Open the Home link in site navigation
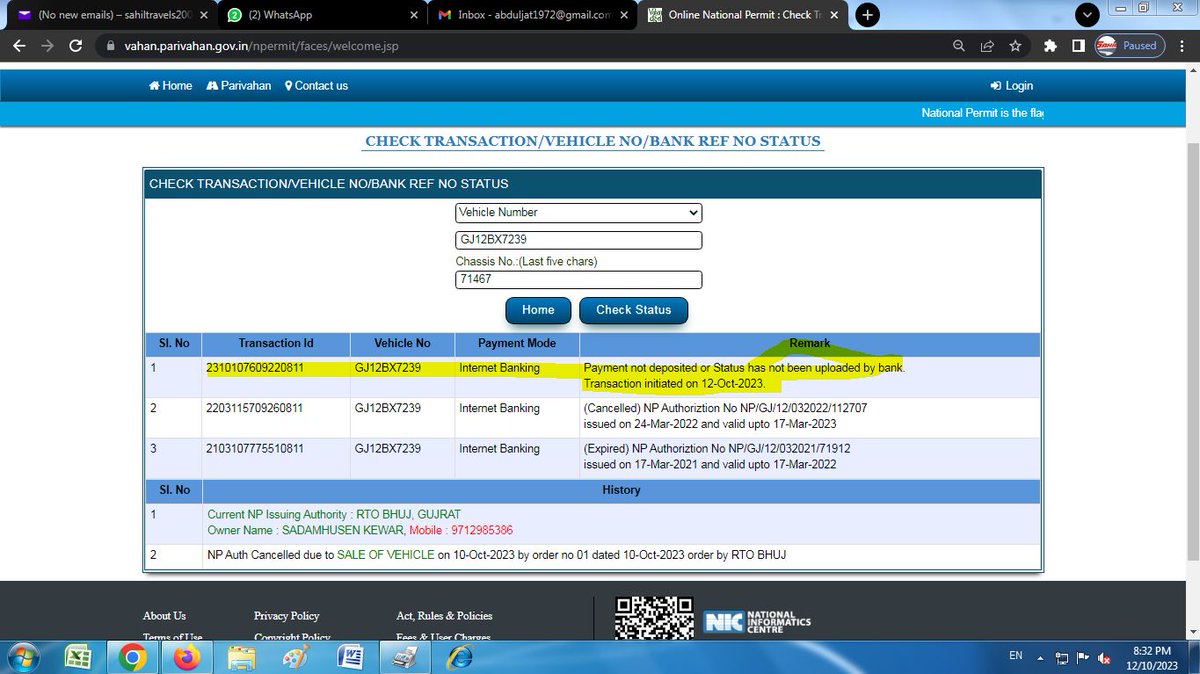Screen dimensions: 1200x674 pos(170,86)
